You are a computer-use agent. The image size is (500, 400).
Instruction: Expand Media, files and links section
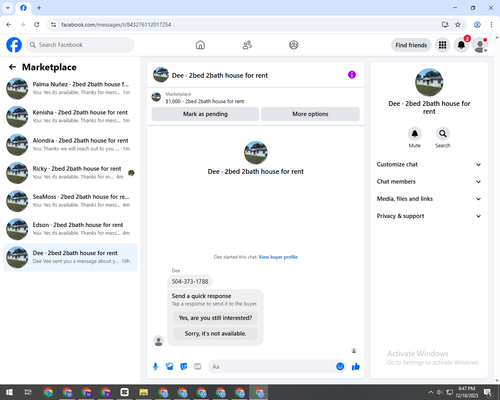pyautogui.click(x=429, y=199)
